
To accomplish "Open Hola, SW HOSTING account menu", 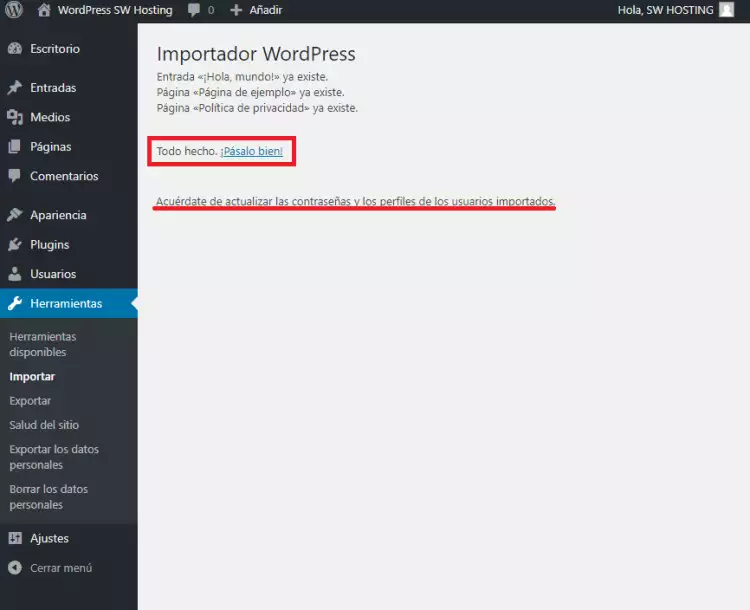I will pos(666,10).
